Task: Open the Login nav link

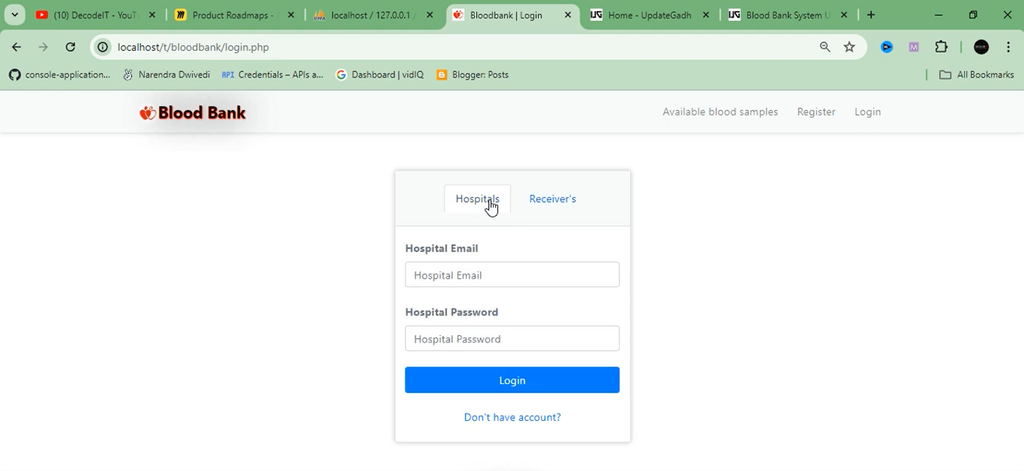Action: coord(867,112)
